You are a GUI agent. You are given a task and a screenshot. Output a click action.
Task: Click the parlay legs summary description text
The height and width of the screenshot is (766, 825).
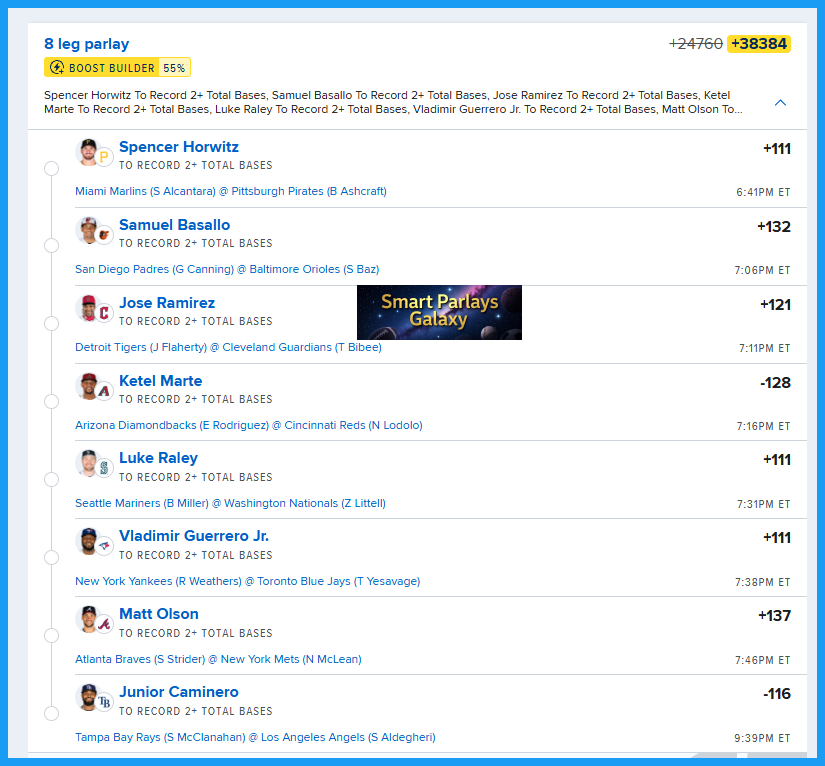point(393,102)
